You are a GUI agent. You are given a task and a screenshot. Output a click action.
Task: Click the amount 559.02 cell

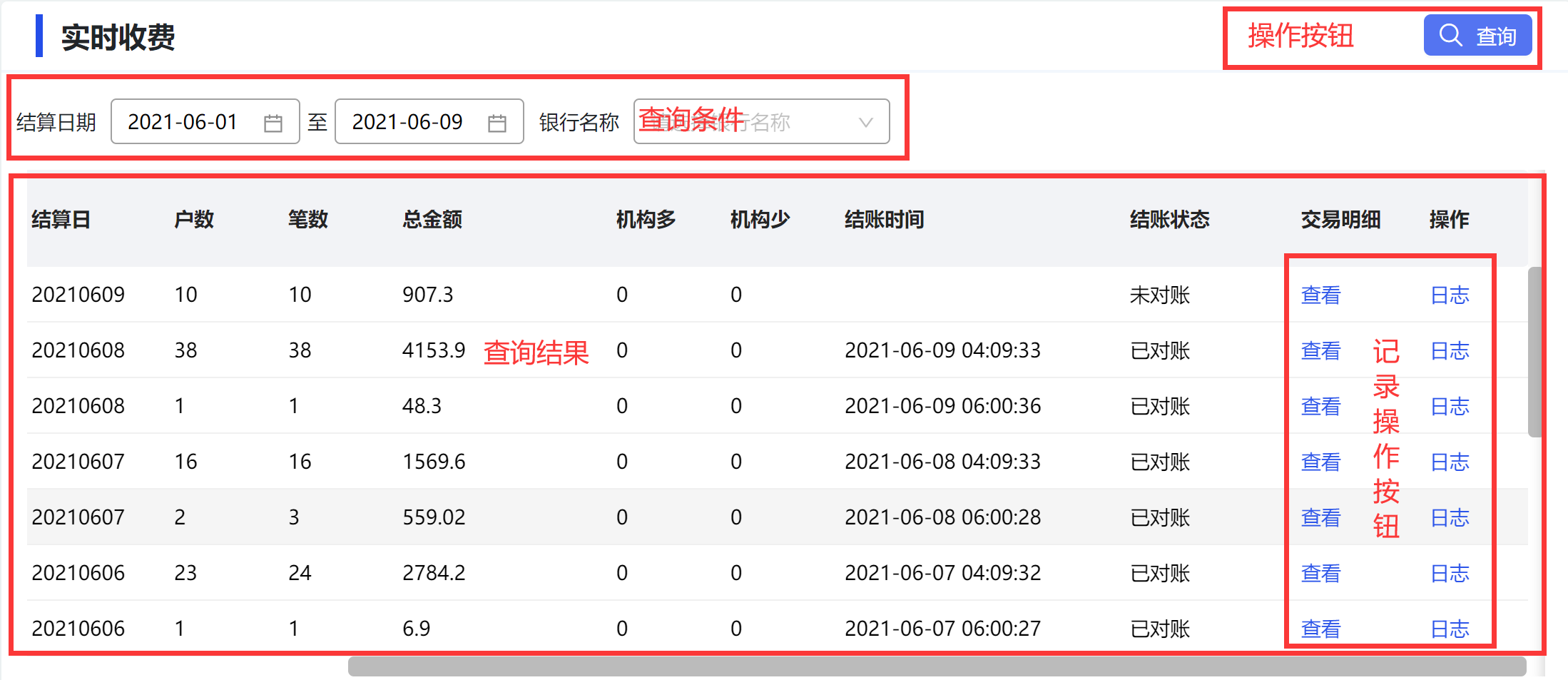[434, 517]
